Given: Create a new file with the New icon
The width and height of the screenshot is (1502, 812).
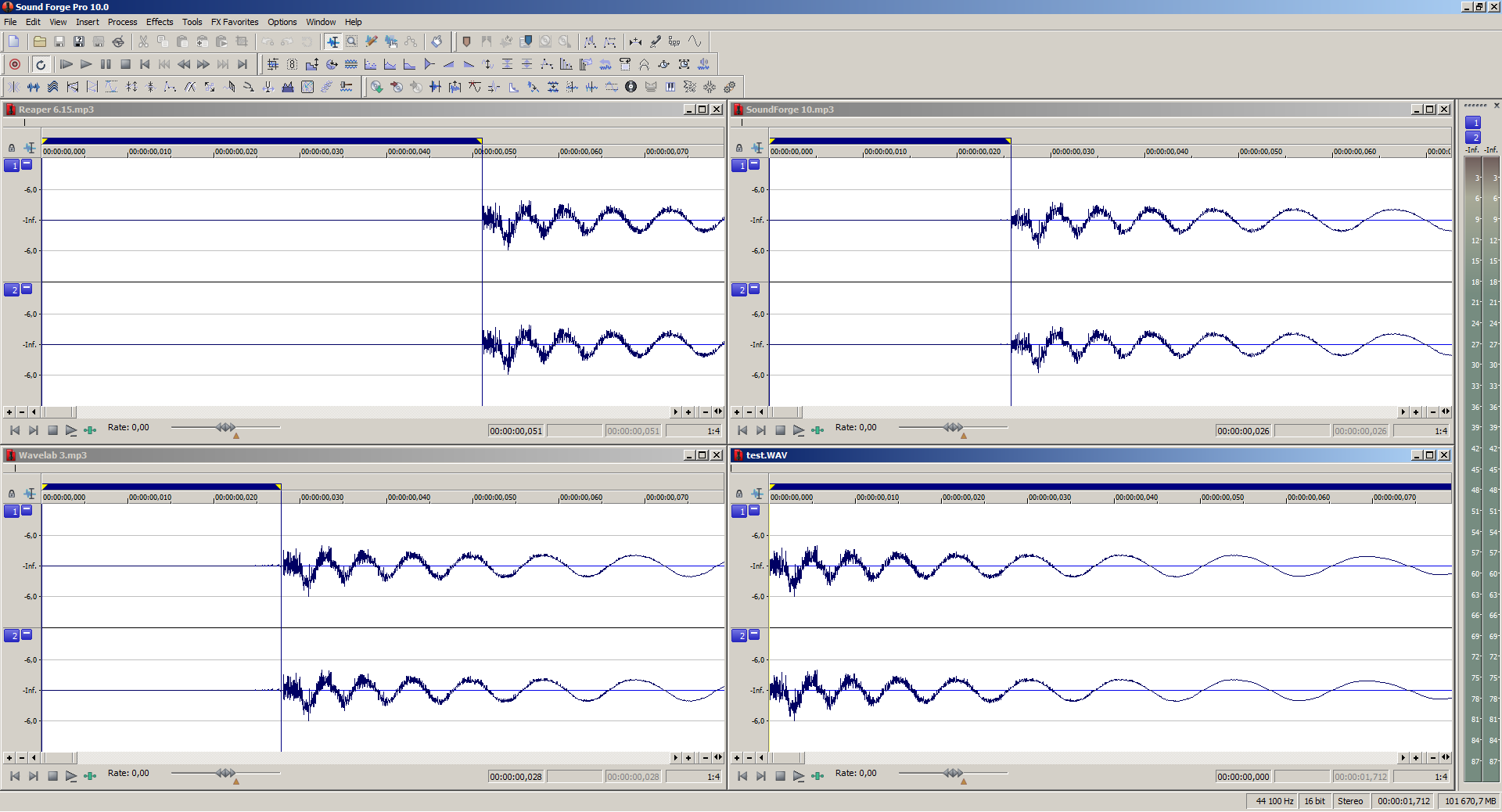Looking at the screenshot, I should (x=14, y=41).
